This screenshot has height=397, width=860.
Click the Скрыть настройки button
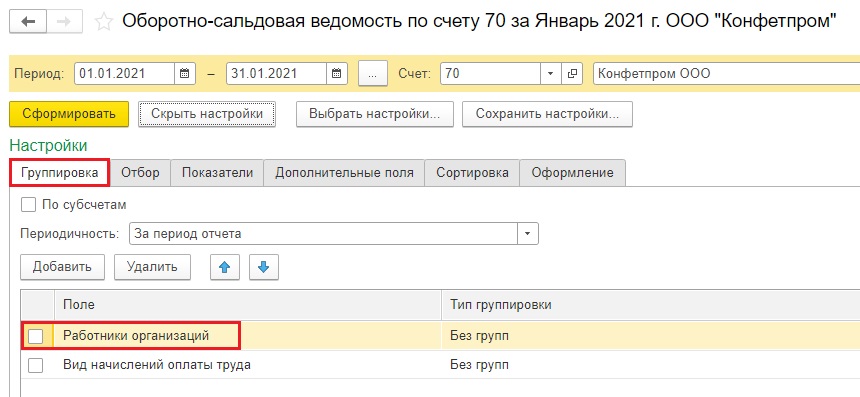[207, 114]
